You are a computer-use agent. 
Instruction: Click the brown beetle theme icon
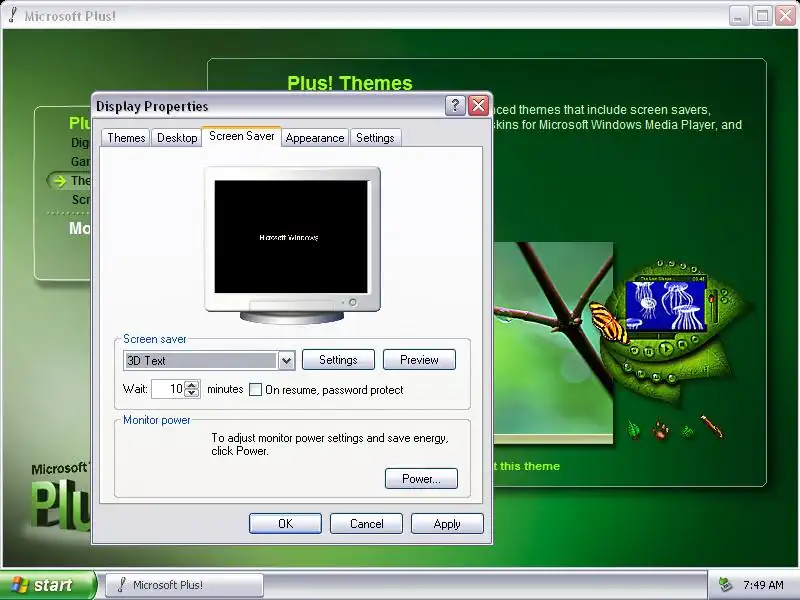pos(661,430)
